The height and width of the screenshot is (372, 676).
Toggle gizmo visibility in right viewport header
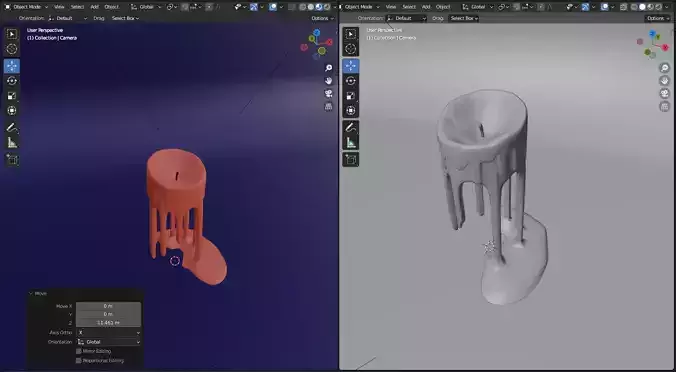pos(585,7)
